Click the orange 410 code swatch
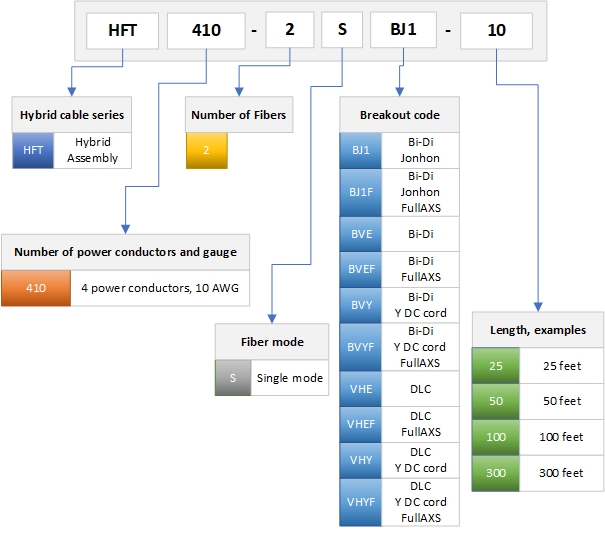This screenshot has width=605, height=533. tap(36, 288)
